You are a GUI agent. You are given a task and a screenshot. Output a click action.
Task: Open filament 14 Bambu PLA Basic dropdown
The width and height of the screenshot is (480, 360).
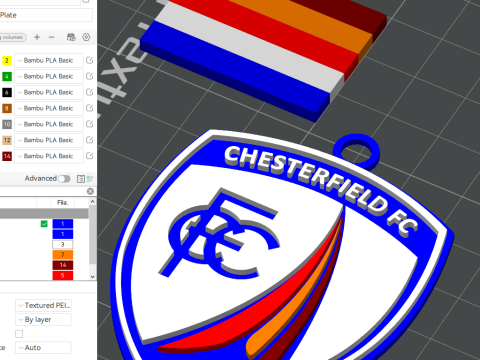[49, 156]
